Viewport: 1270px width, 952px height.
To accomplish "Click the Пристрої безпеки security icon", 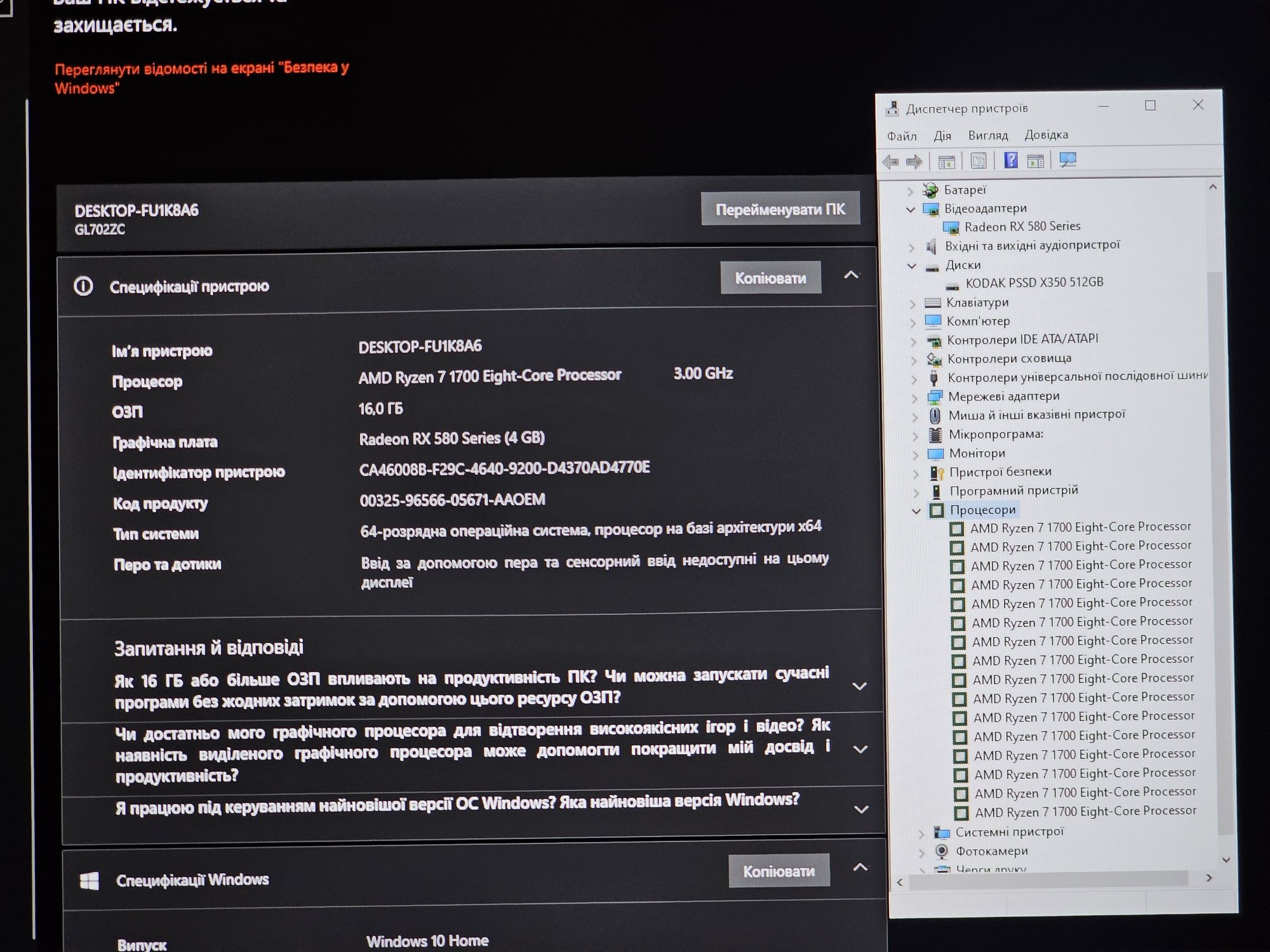I will 936,473.
